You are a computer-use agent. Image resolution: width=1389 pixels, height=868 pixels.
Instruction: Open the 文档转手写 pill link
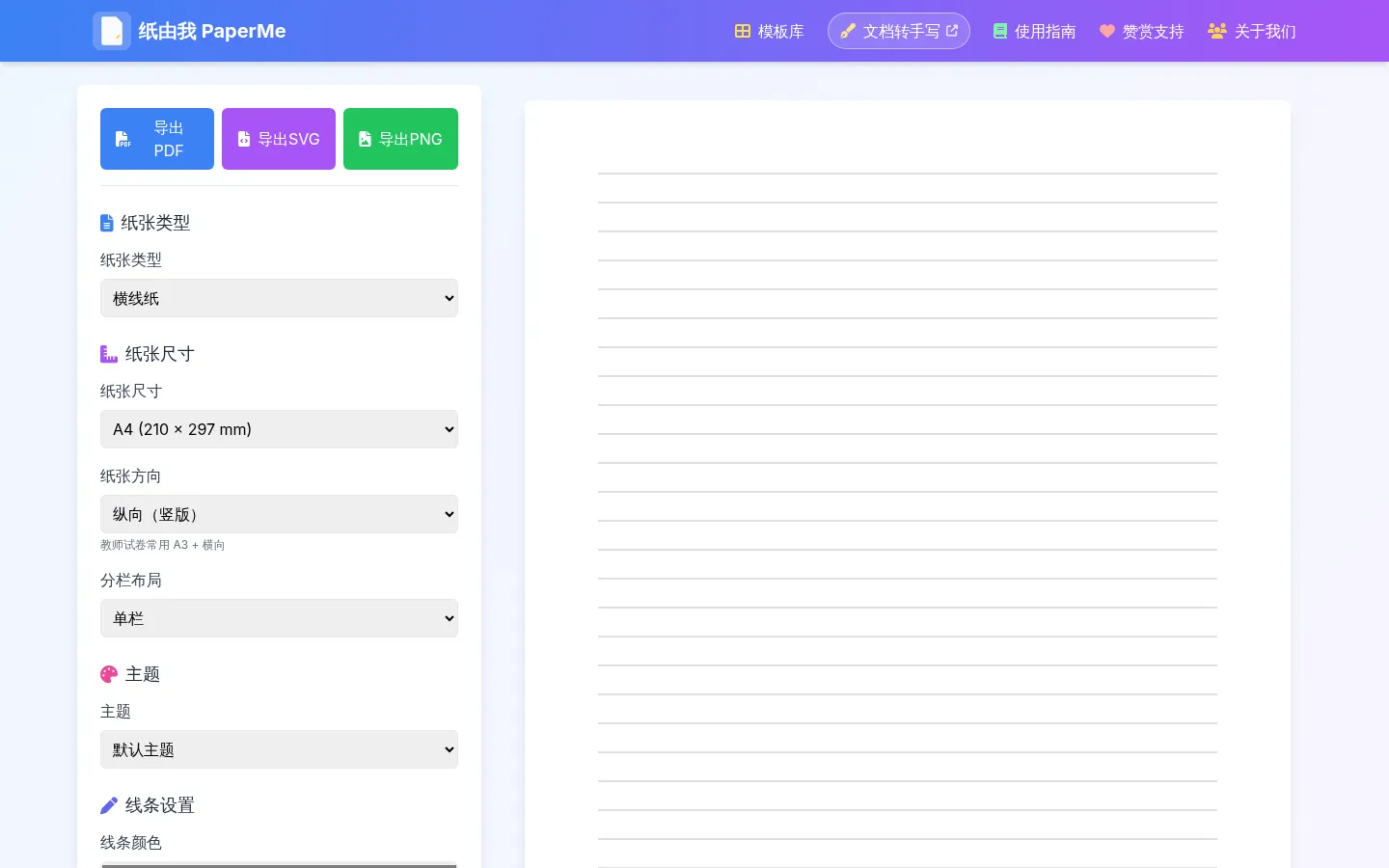point(899,31)
